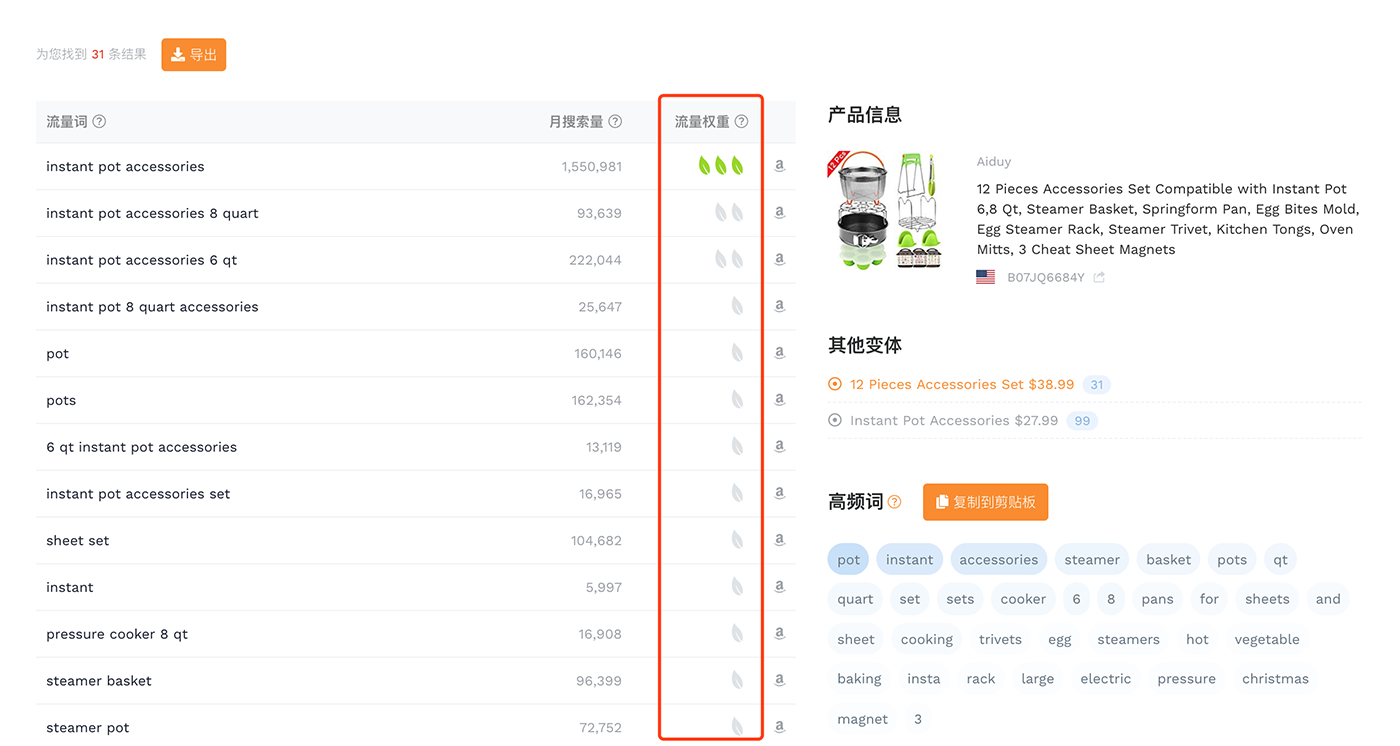The width and height of the screenshot is (1400, 746).
Task: Open the 高频词 help tooltip
Action: click(894, 501)
